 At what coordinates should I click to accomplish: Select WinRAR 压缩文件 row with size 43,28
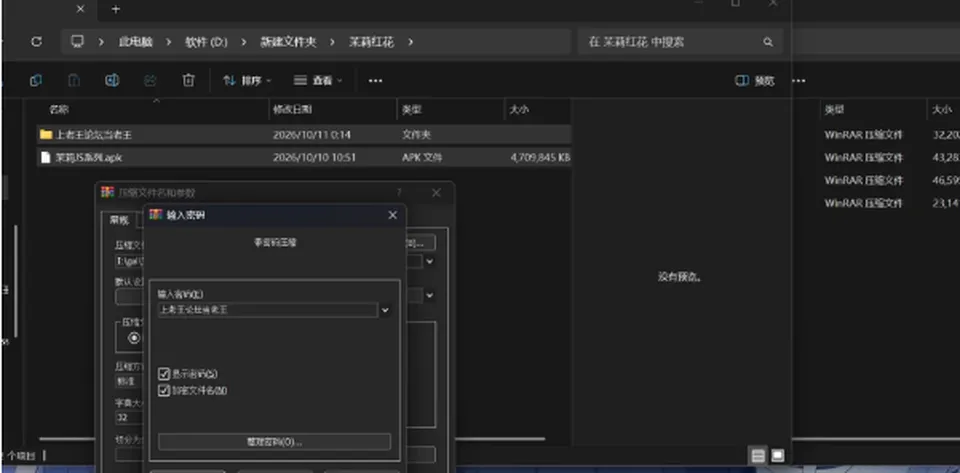[x=891, y=157]
